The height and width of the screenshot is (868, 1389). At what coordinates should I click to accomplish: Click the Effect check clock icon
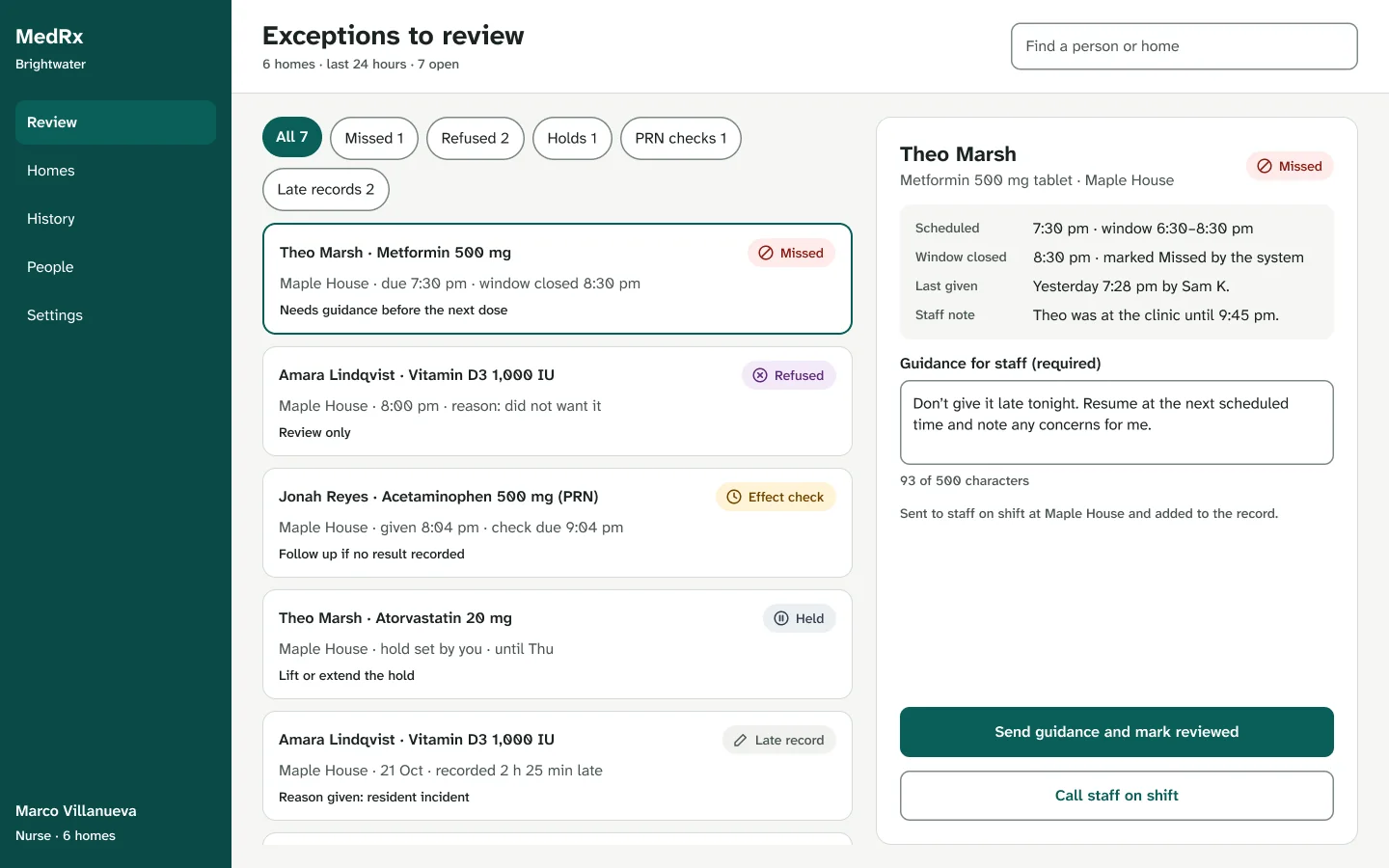pyautogui.click(x=734, y=497)
